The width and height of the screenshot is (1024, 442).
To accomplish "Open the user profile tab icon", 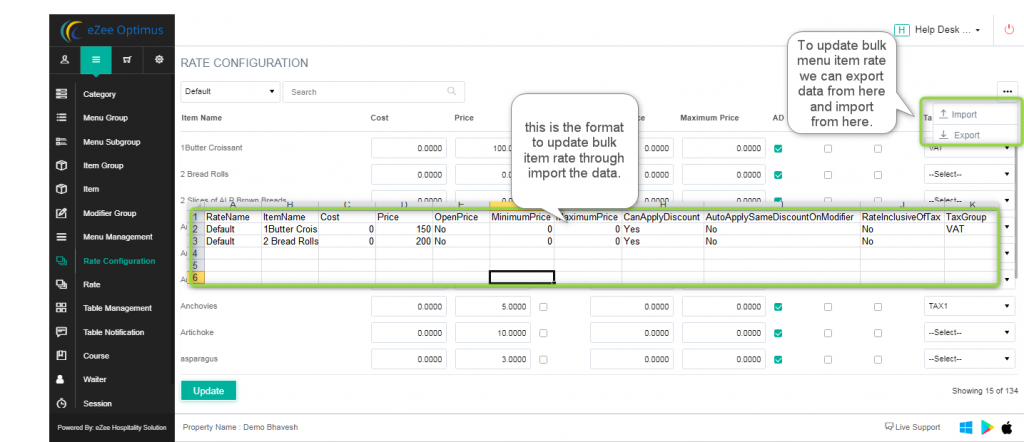I will pyautogui.click(x=65, y=59).
